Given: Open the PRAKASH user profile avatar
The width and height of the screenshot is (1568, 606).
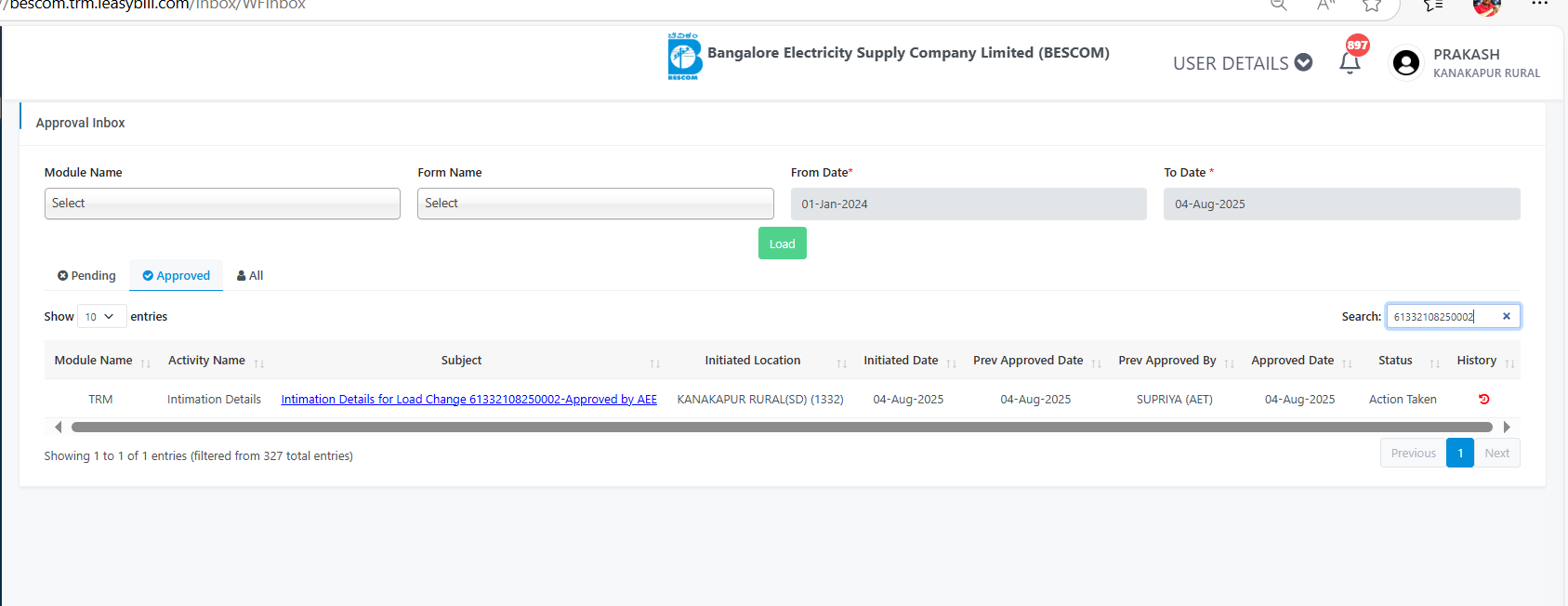Looking at the screenshot, I should tap(1405, 63).
